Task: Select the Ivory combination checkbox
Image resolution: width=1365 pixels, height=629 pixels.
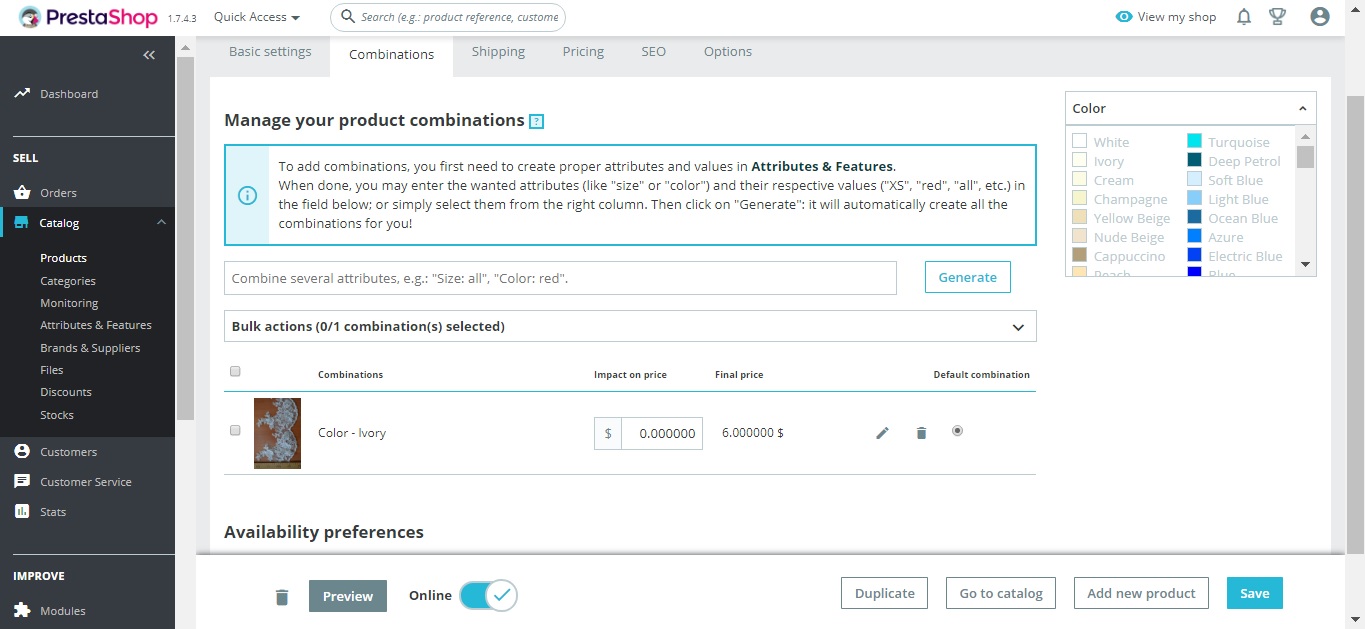Action: [235, 430]
